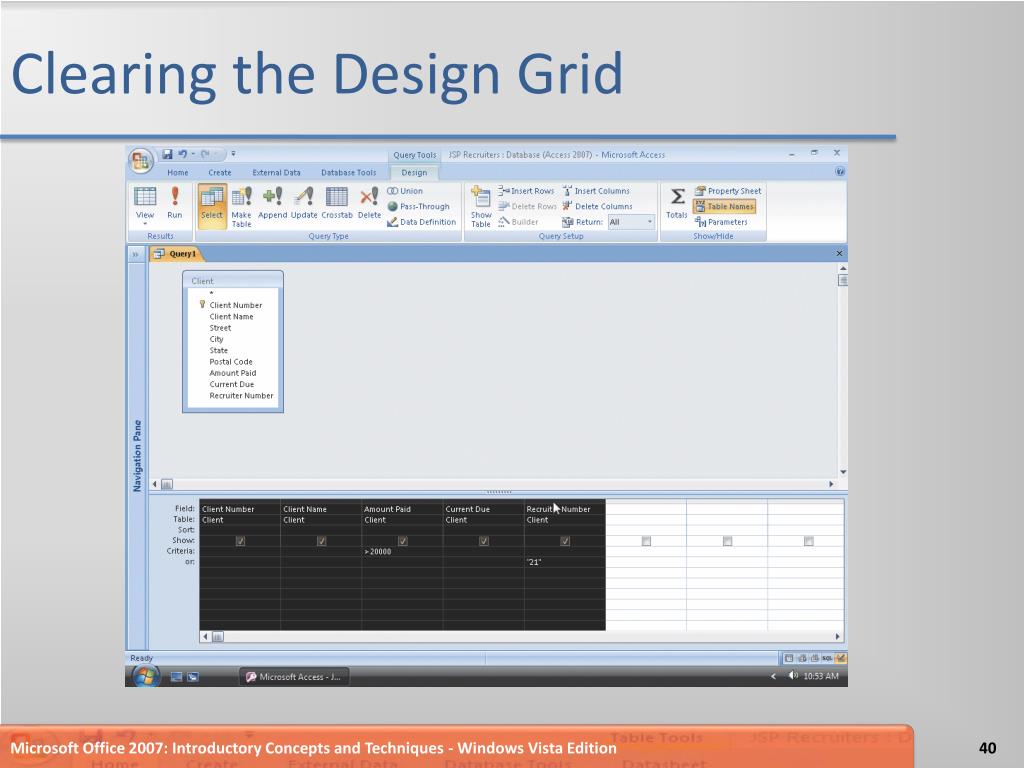The height and width of the screenshot is (768, 1024).
Task: Switch to the Design tab
Action: [x=414, y=172]
